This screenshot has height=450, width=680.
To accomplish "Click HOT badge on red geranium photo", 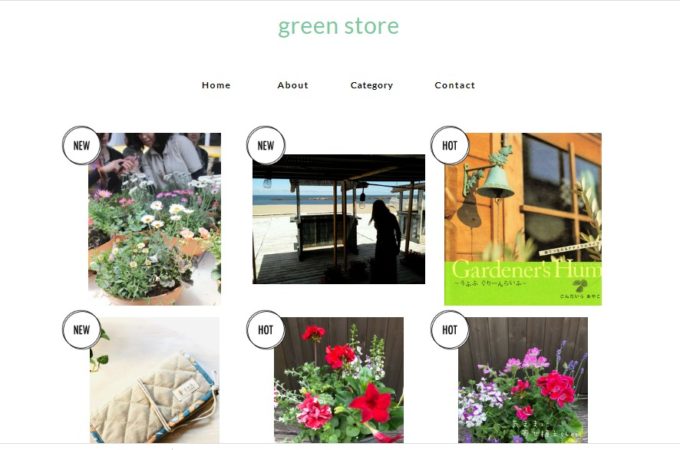I will coord(266,330).
